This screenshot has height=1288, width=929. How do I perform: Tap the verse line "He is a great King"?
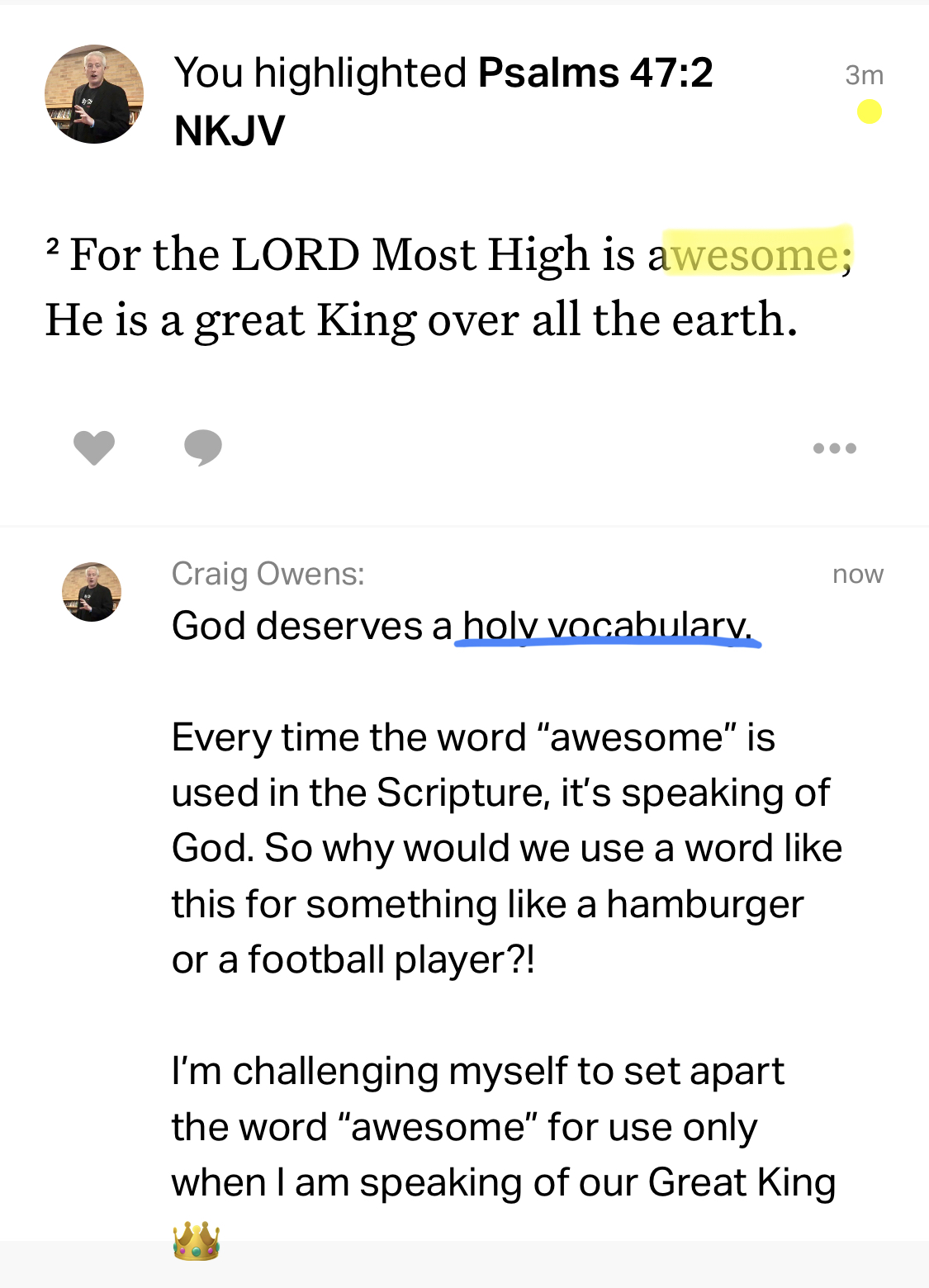(421, 320)
